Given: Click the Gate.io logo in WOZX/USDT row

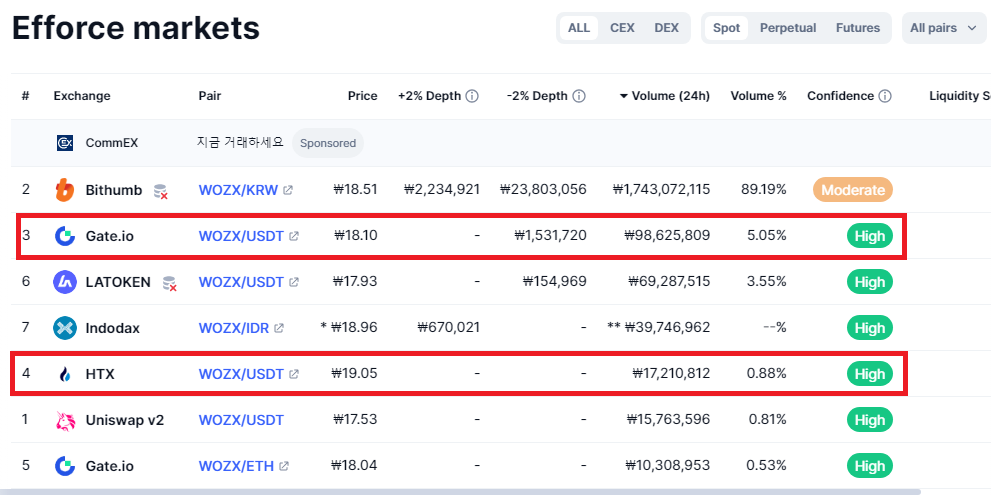Looking at the screenshot, I should click(x=64, y=236).
